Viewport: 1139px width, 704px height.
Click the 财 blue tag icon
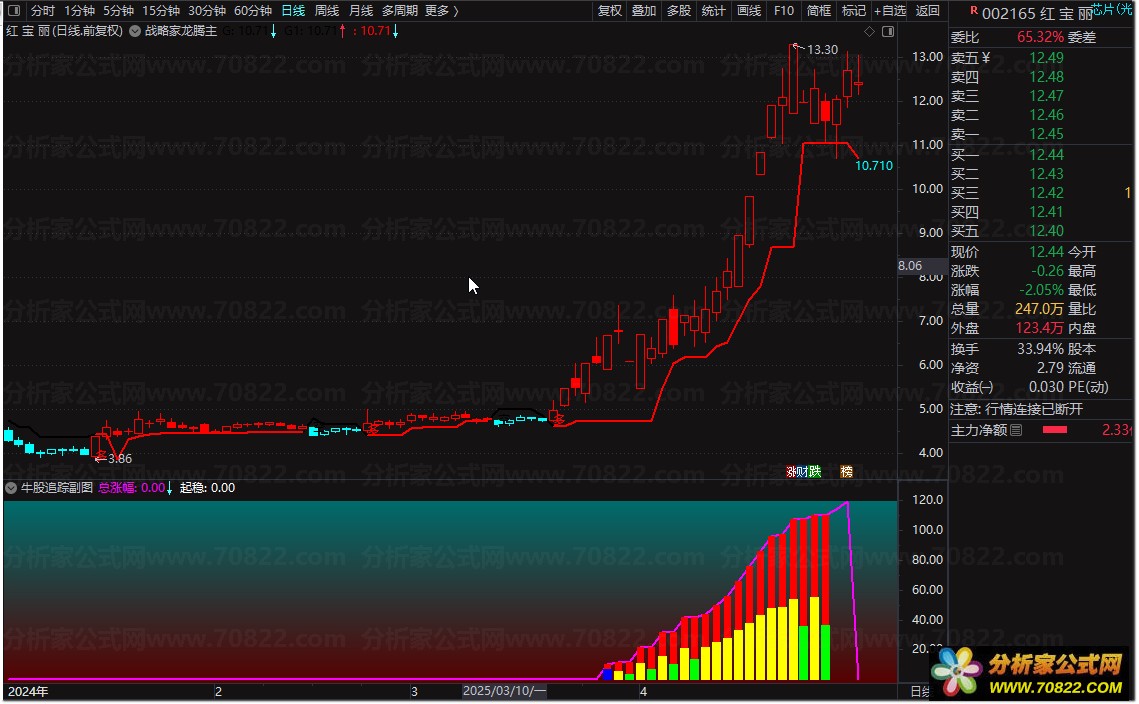tap(803, 472)
